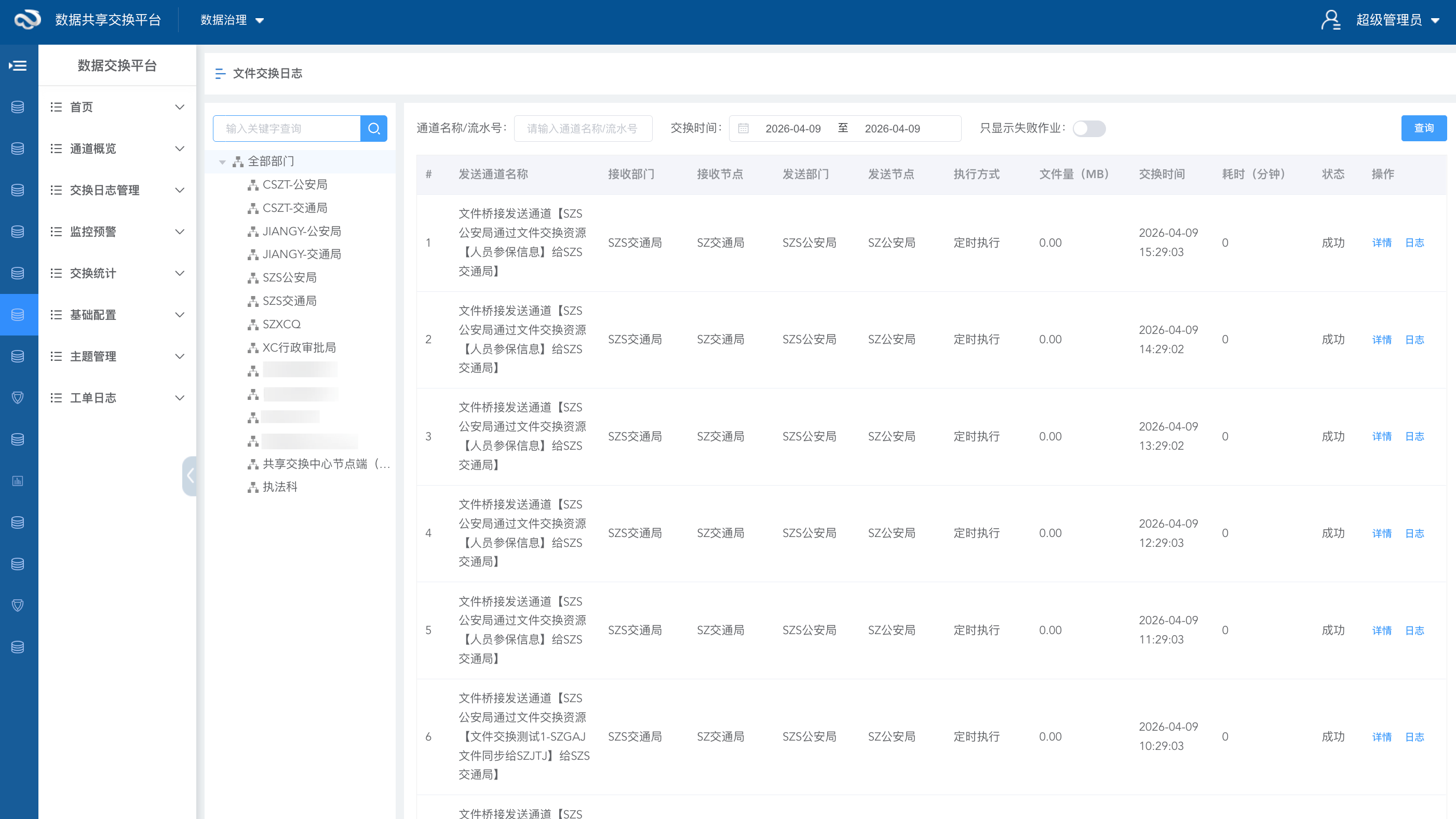Click the user avatar icon
The image size is (1456, 819).
[1330, 20]
